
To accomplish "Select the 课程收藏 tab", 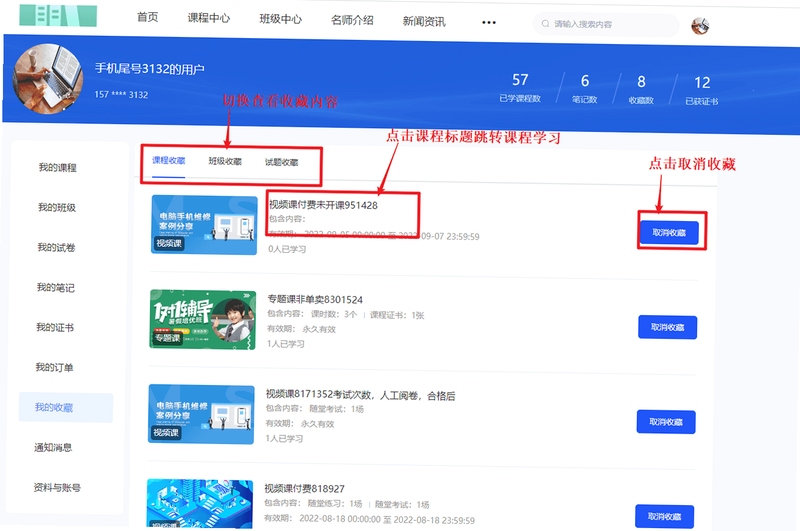I will (168, 160).
